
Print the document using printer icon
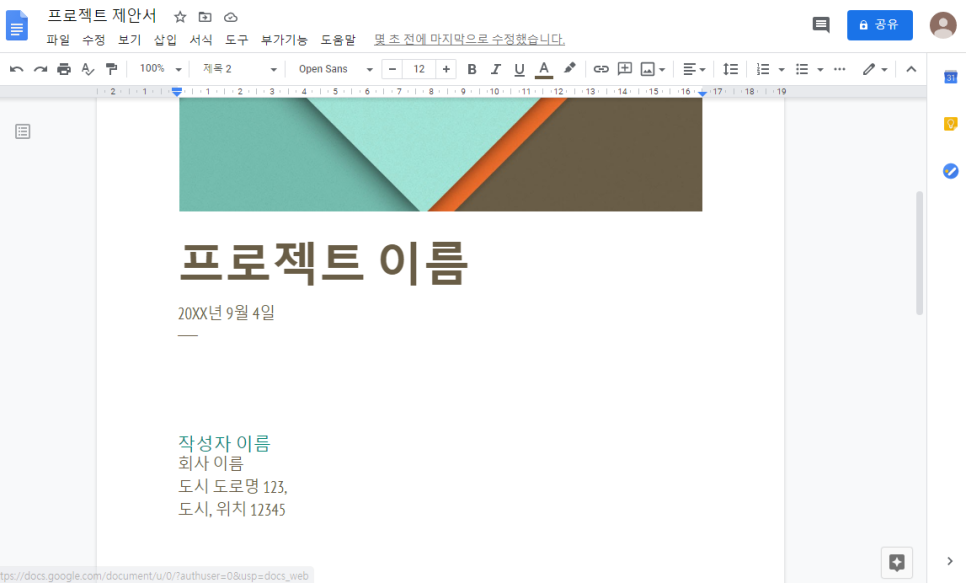[64, 69]
